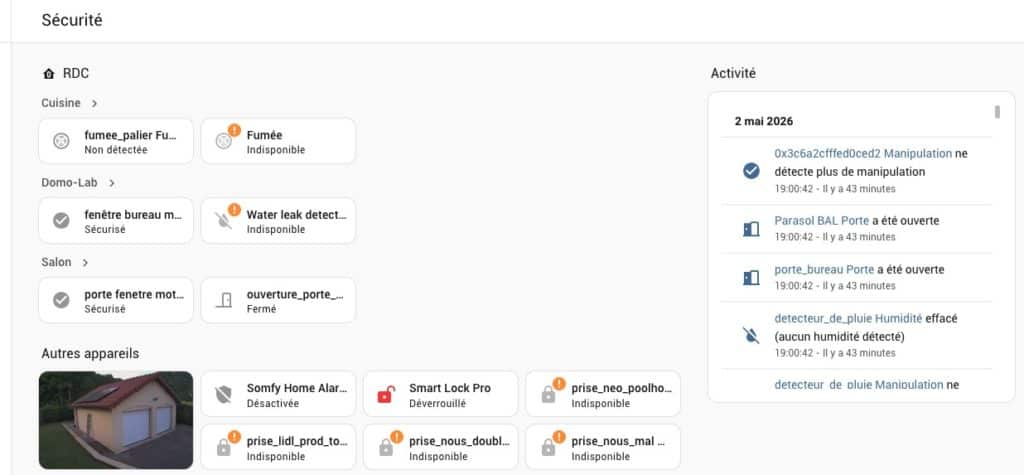
Task: Open the Parasol BAL Porte activity link
Action: pyautogui.click(x=822, y=221)
